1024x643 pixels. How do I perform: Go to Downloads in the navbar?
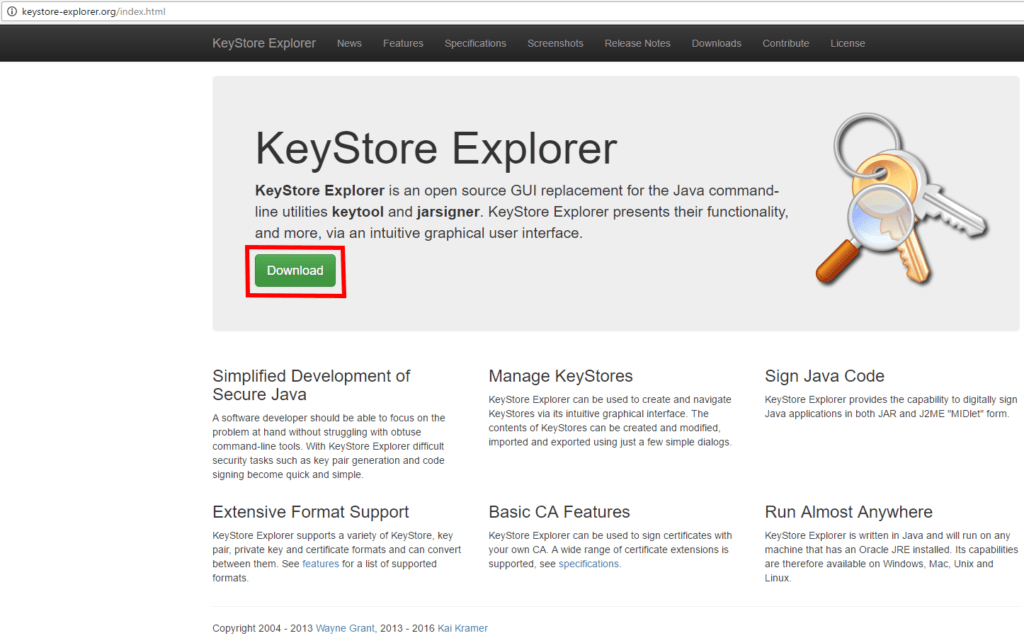(x=716, y=43)
